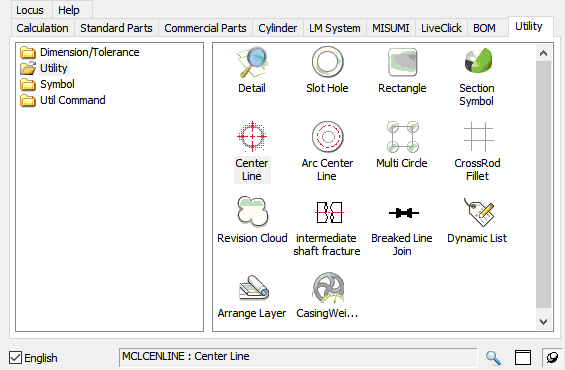Select the Center Line icon

252,137
